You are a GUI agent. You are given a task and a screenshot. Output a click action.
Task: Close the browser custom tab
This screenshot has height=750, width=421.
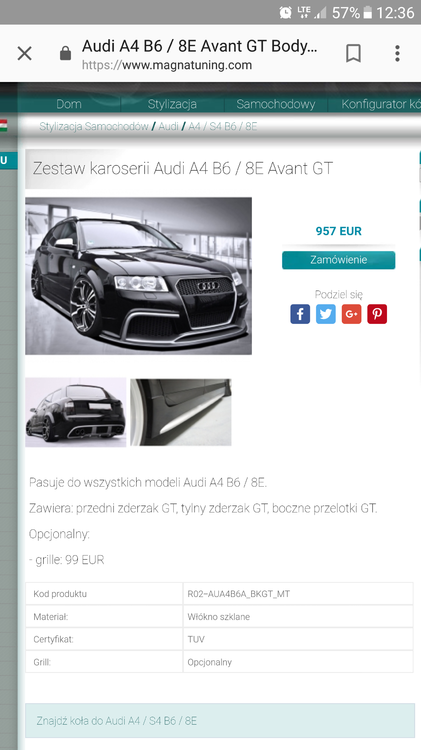(x=24, y=54)
